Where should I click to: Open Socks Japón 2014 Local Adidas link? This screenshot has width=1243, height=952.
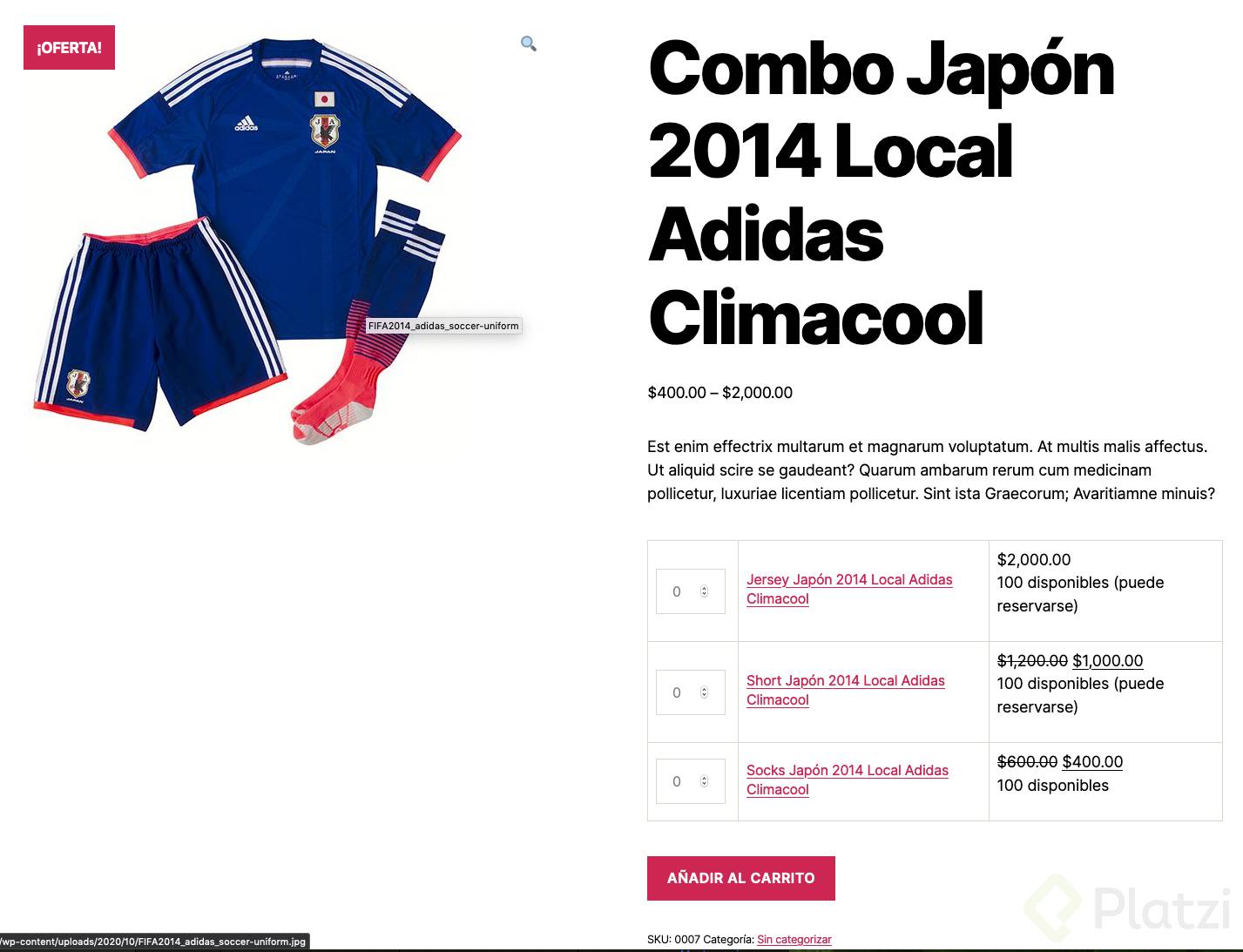[x=847, y=780]
